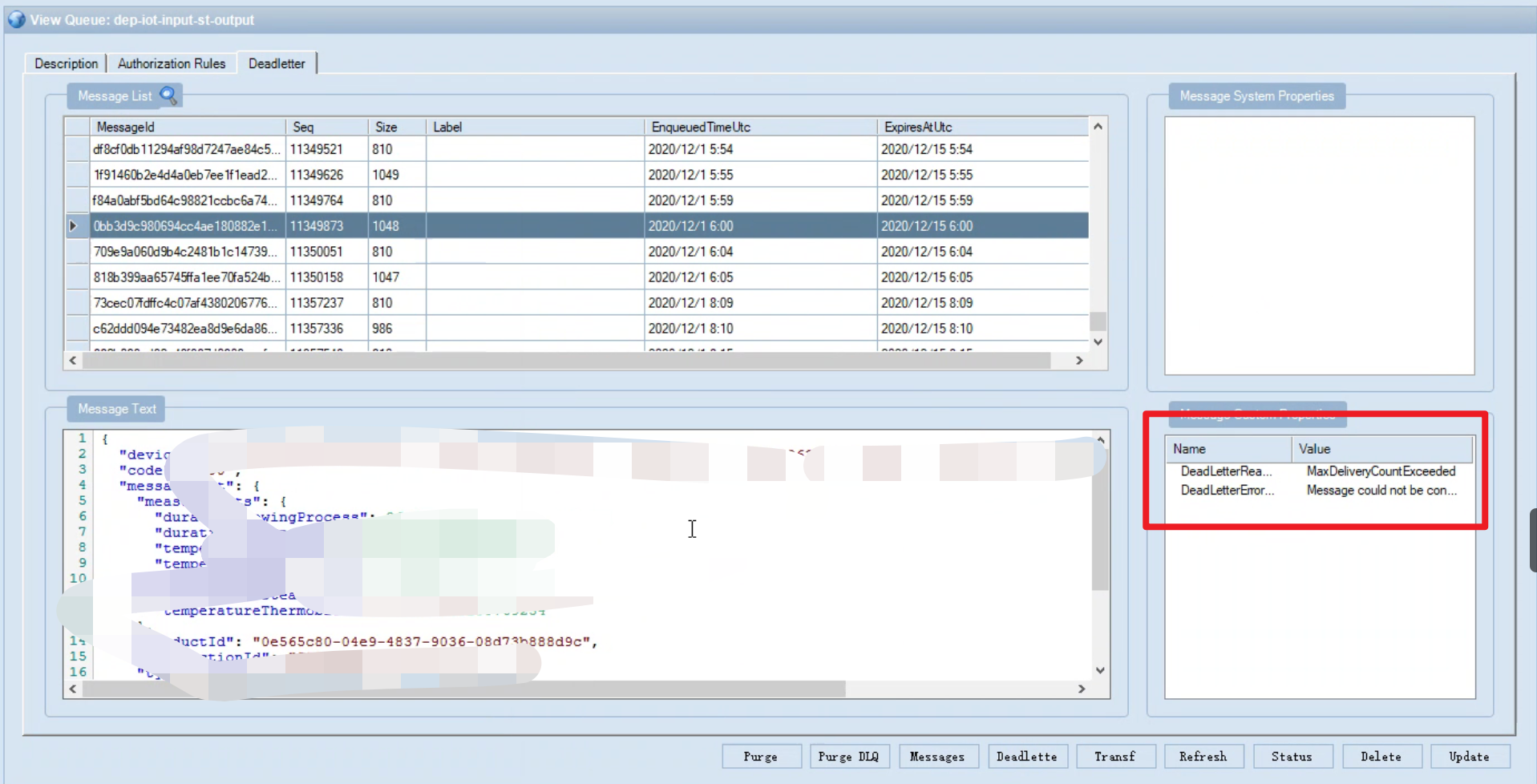This screenshot has width=1537, height=784.
Task: Select message row with Seq 11349521
Action: tap(316, 149)
